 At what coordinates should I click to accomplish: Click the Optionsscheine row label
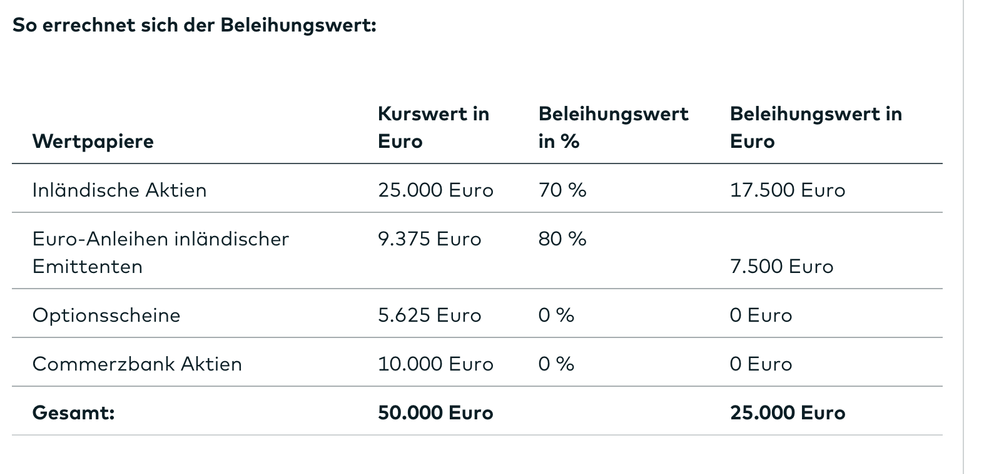pos(106,315)
